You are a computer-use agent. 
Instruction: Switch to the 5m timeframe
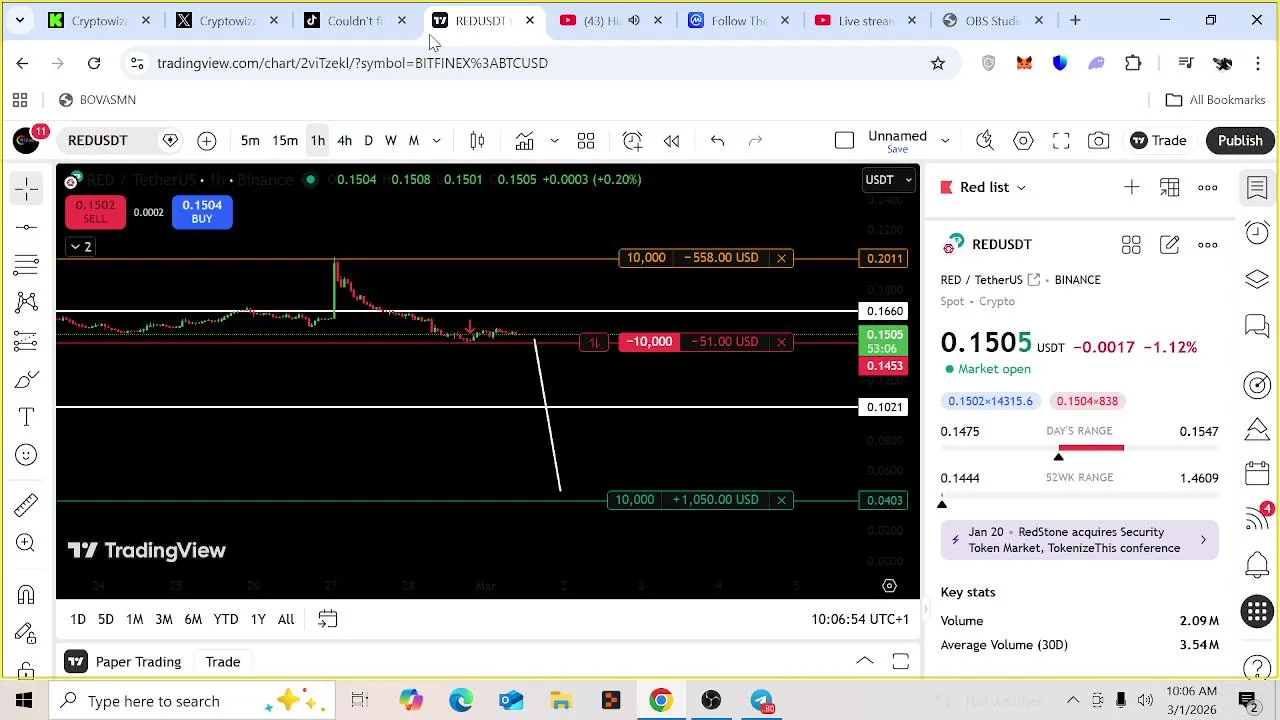click(x=250, y=141)
